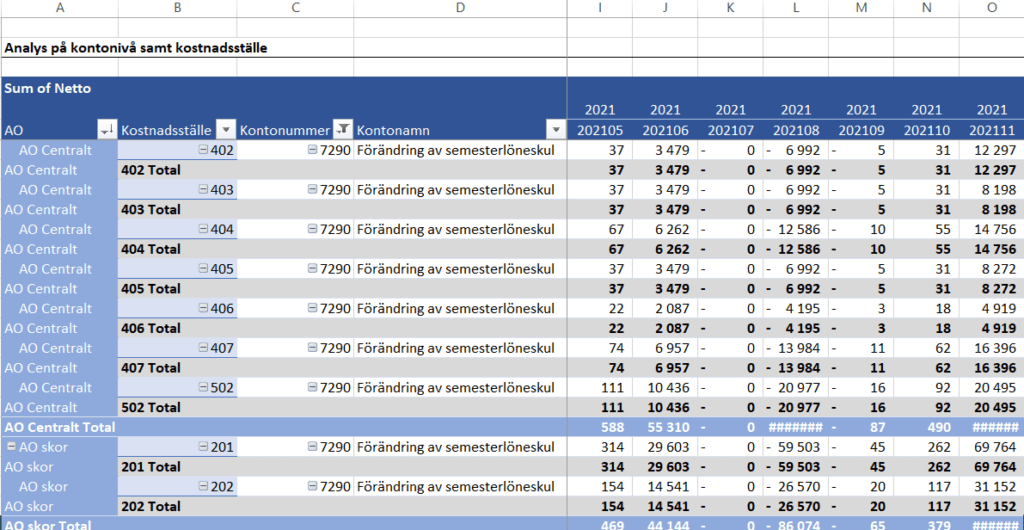Screen dimensions: 1024x530
Task: Select the AO Centralt Total row label
Action: [60, 427]
